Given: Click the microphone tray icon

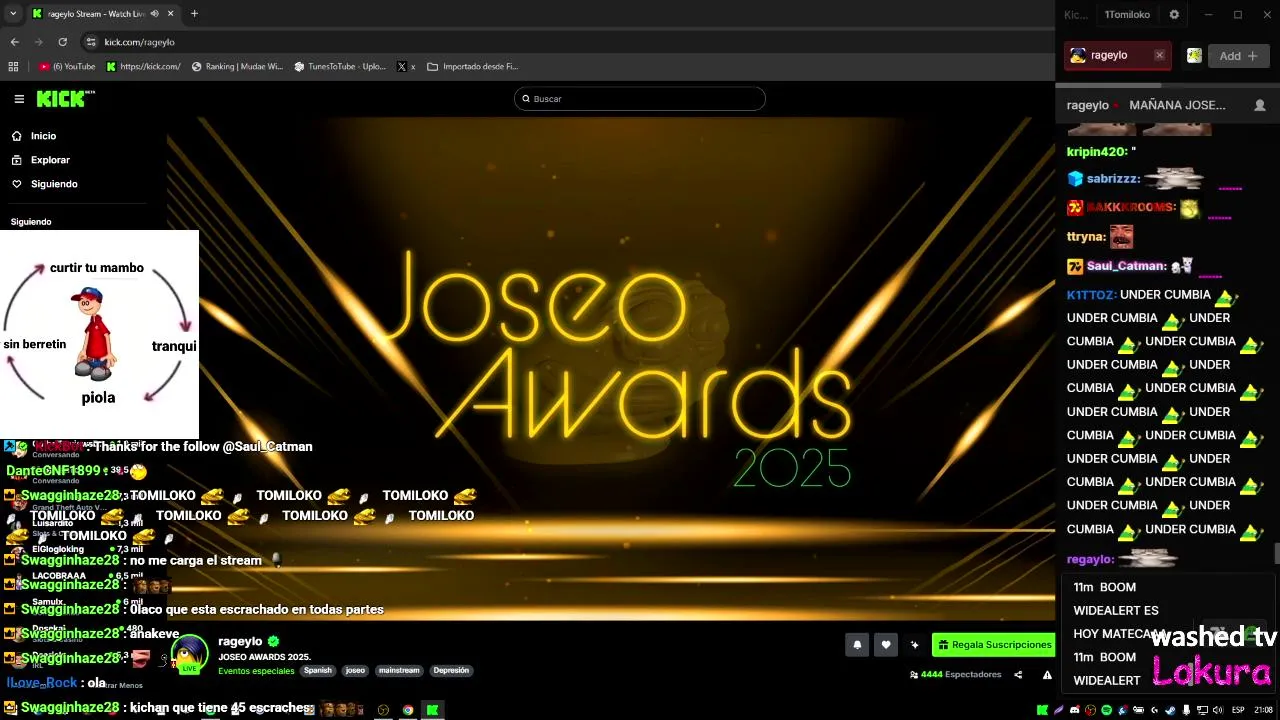Looking at the screenshot, I should point(1186,710).
